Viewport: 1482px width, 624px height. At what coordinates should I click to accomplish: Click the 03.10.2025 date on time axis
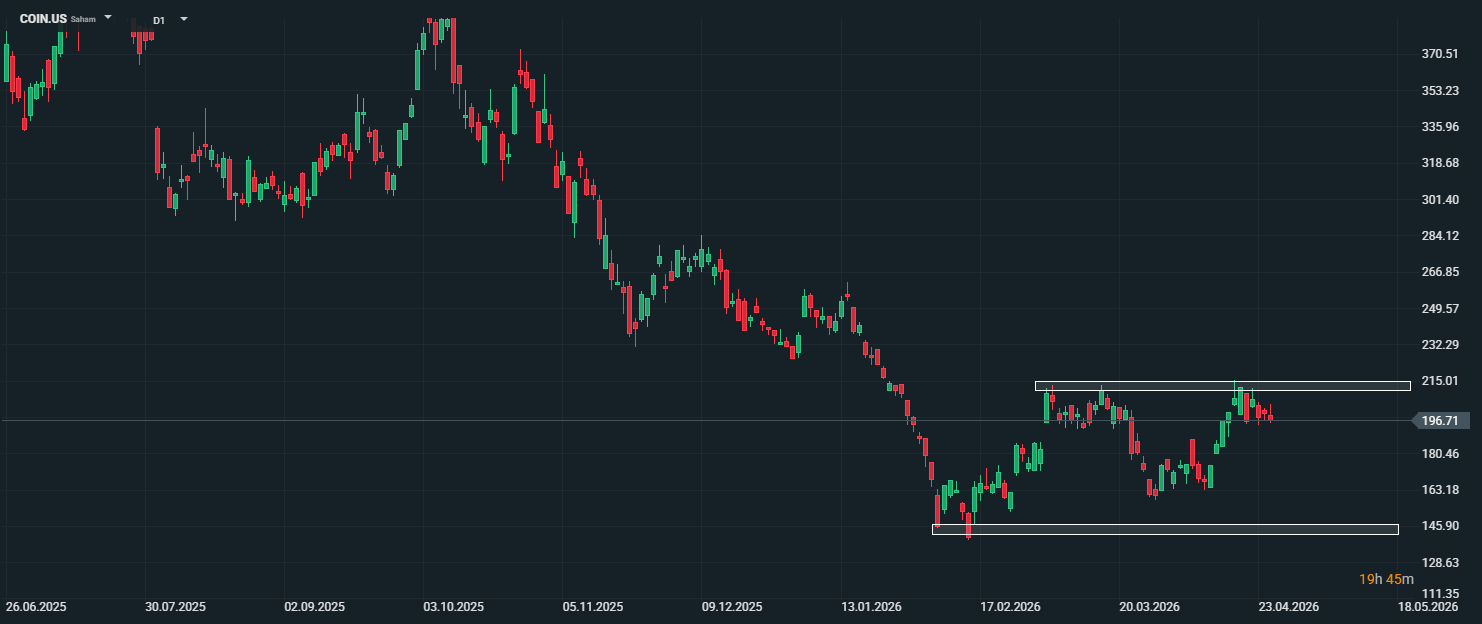click(x=455, y=607)
